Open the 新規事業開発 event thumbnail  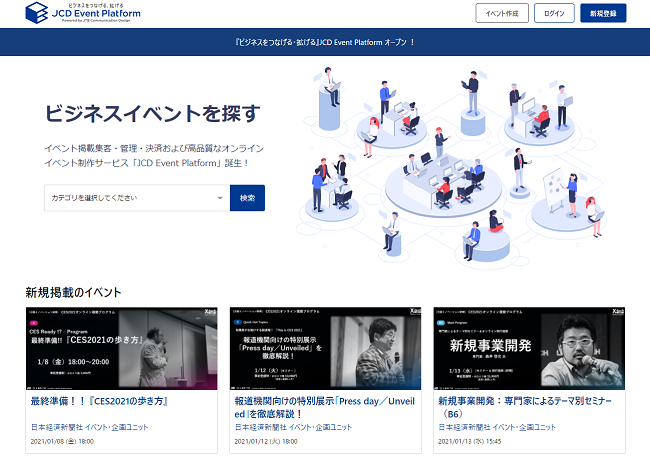tap(529, 348)
